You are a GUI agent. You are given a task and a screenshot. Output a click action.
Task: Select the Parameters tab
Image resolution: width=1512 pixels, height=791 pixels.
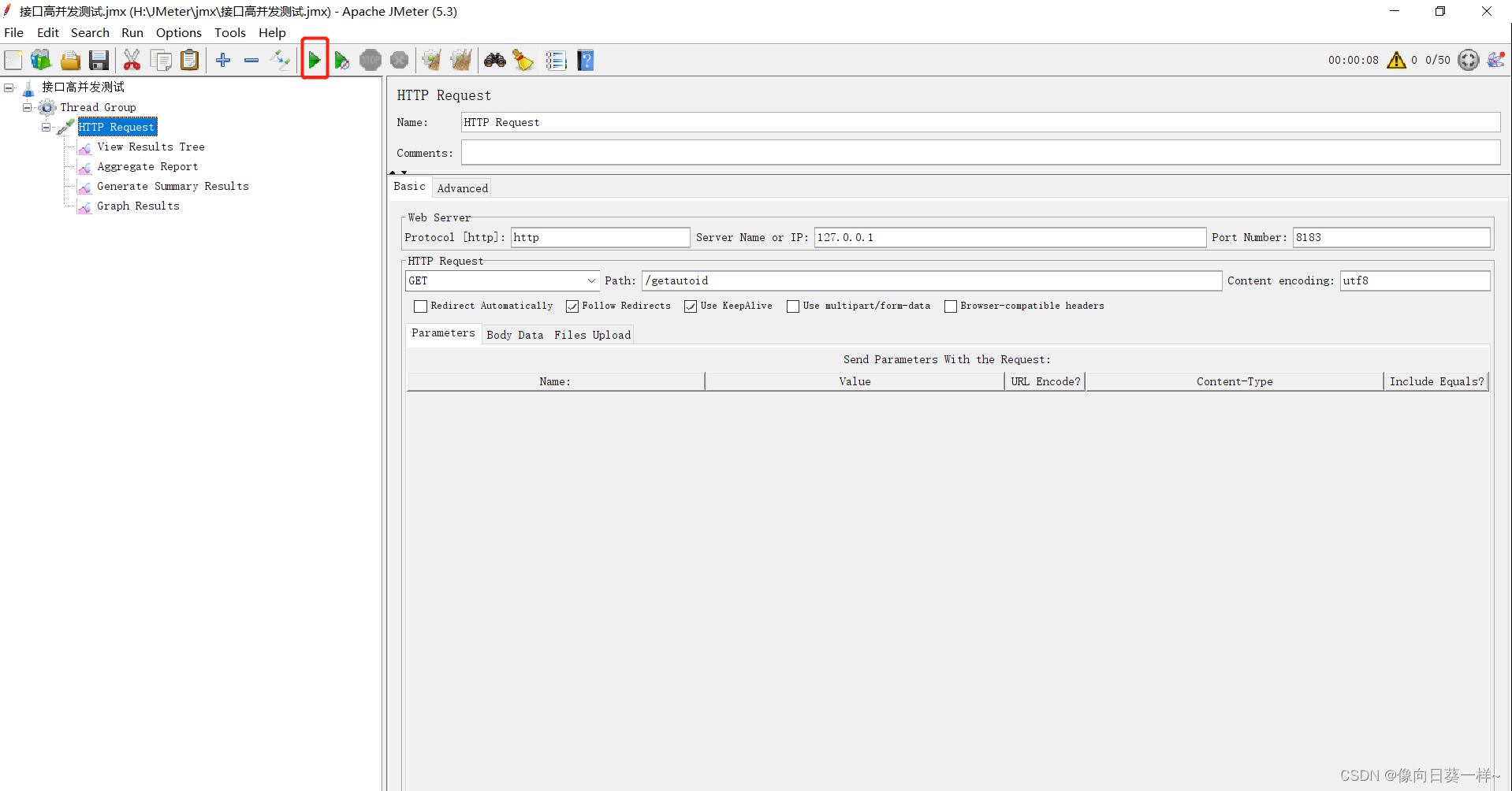[x=444, y=333]
